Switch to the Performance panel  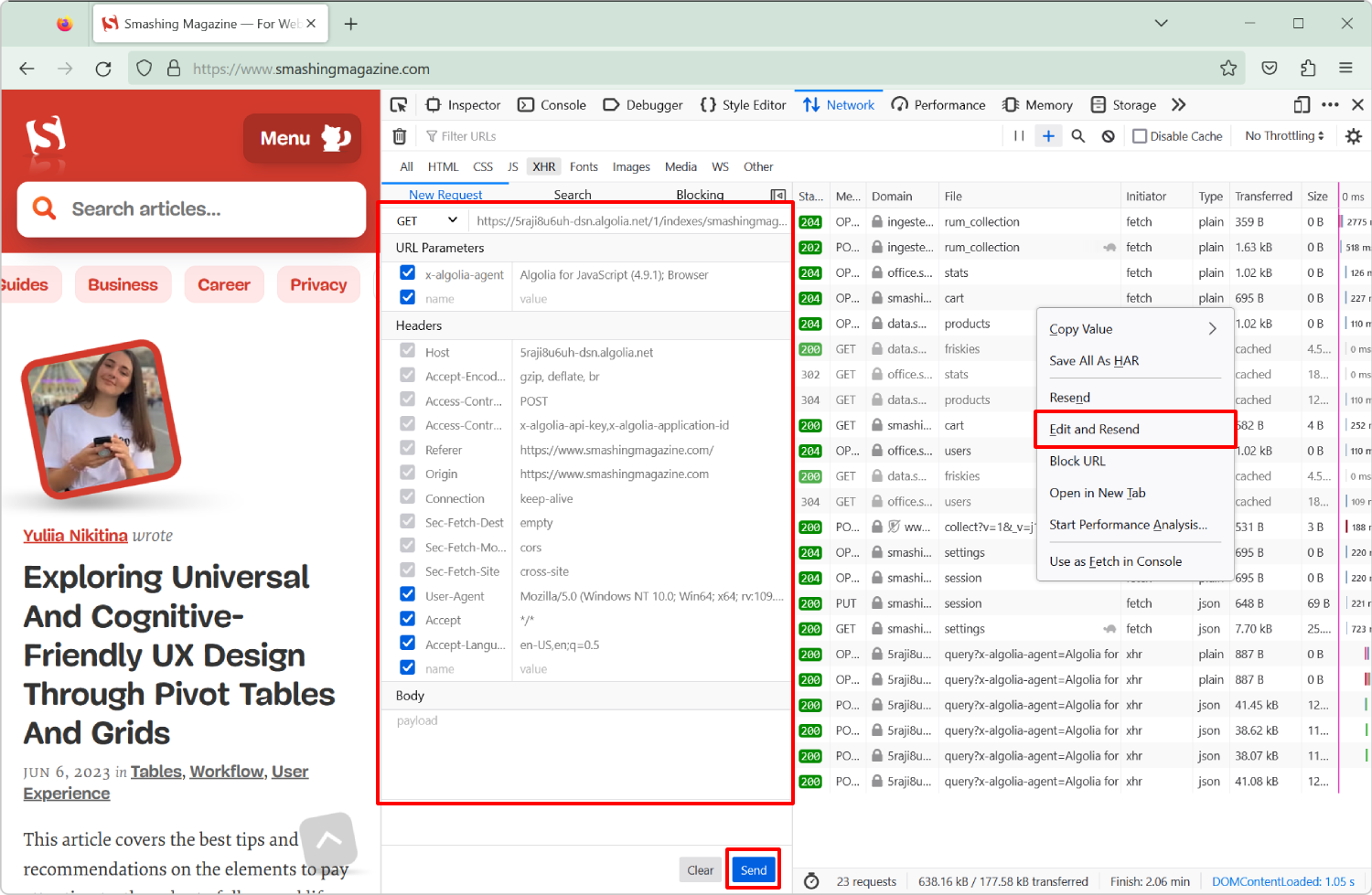coord(938,104)
